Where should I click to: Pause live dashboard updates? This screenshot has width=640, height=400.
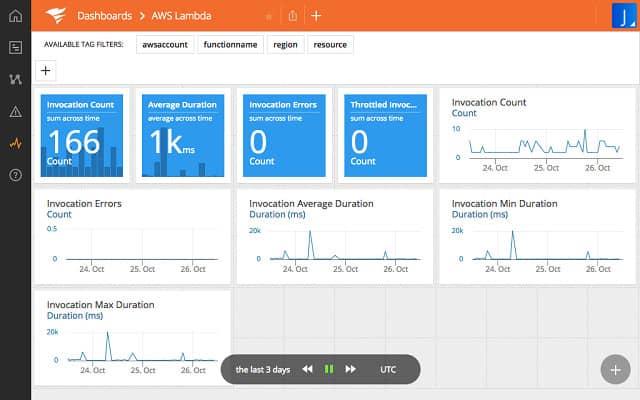[x=329, y=369]
